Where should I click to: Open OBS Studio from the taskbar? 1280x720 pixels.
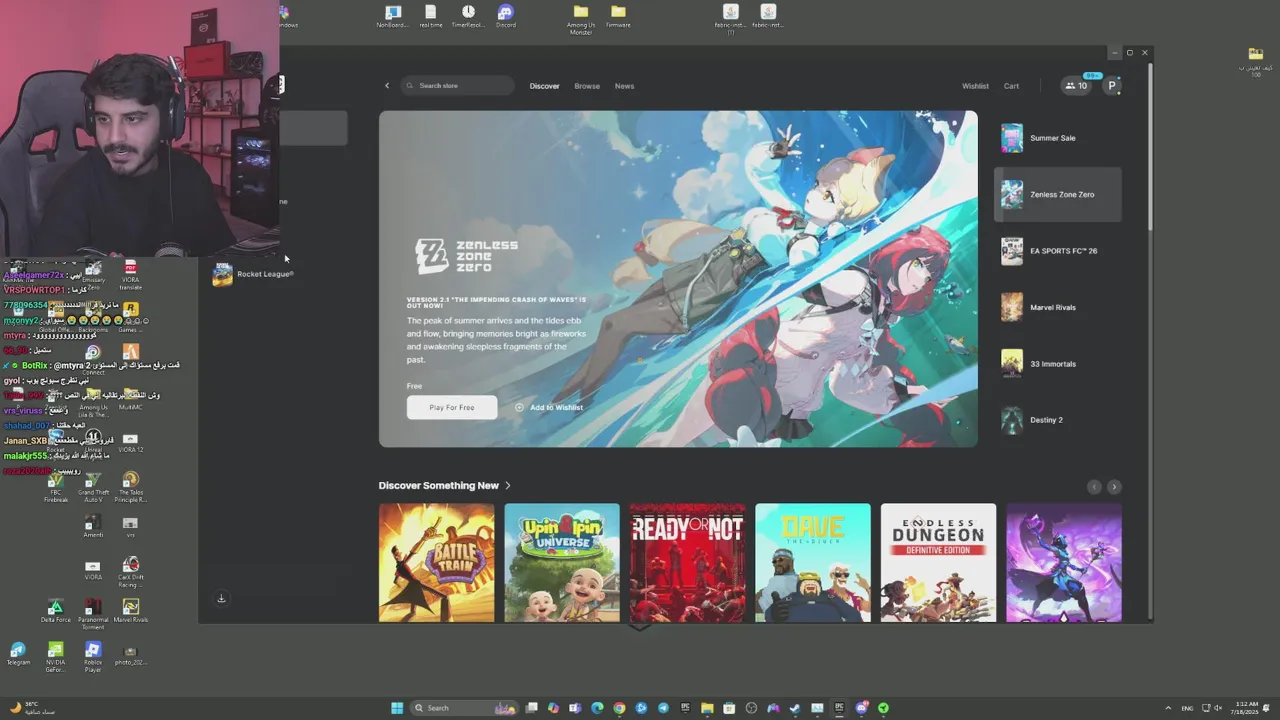751,708
